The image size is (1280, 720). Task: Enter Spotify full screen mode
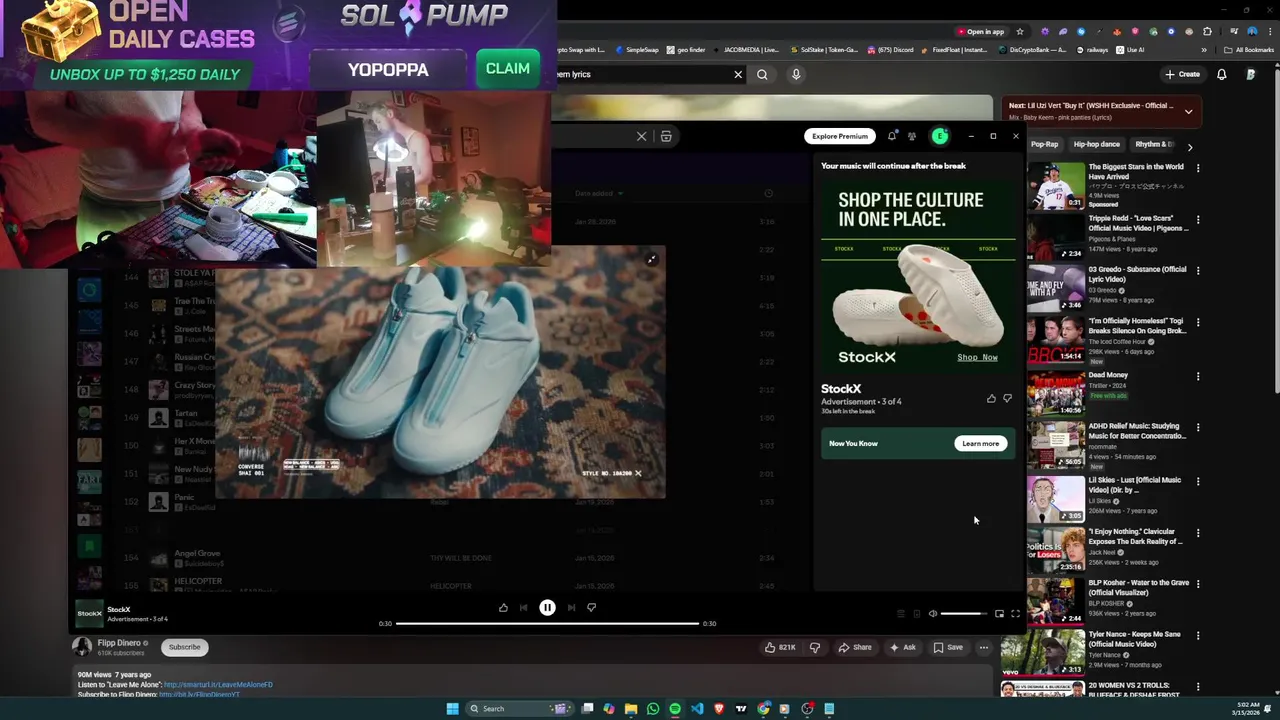click(x=1015, y=614)
